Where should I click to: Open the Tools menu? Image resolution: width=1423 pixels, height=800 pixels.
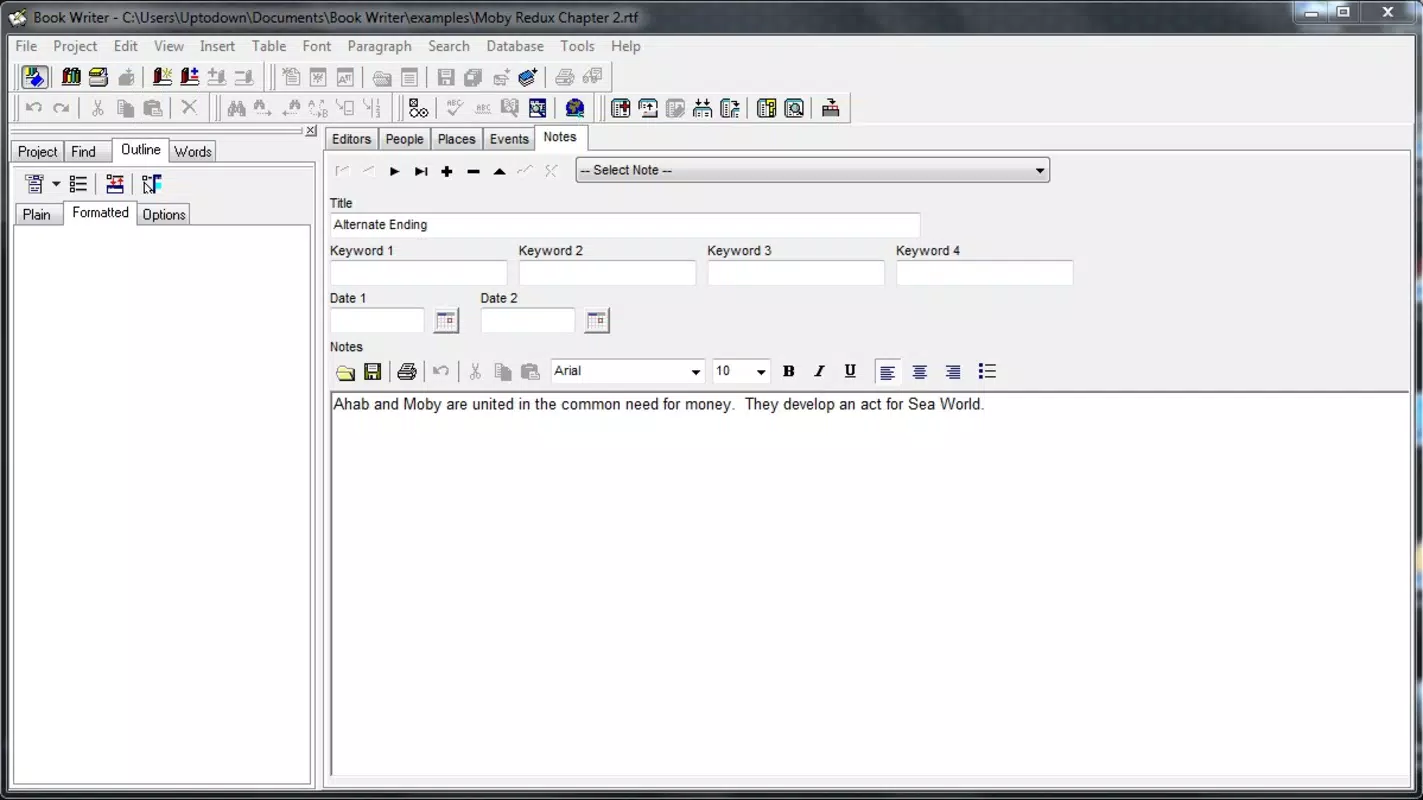click(x=577, y=46)
